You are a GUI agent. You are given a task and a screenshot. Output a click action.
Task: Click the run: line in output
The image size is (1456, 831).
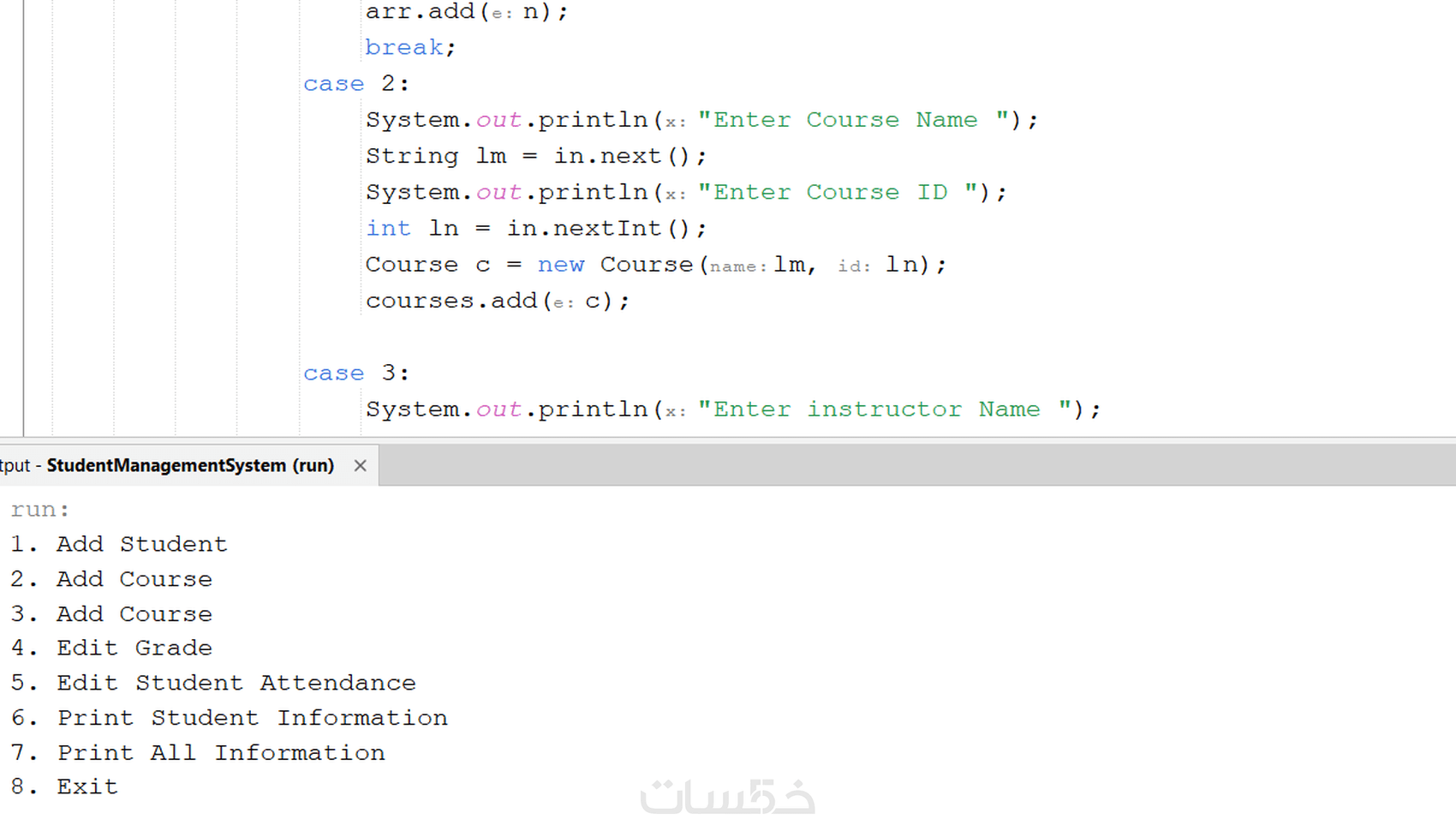[x=40, y=510]
